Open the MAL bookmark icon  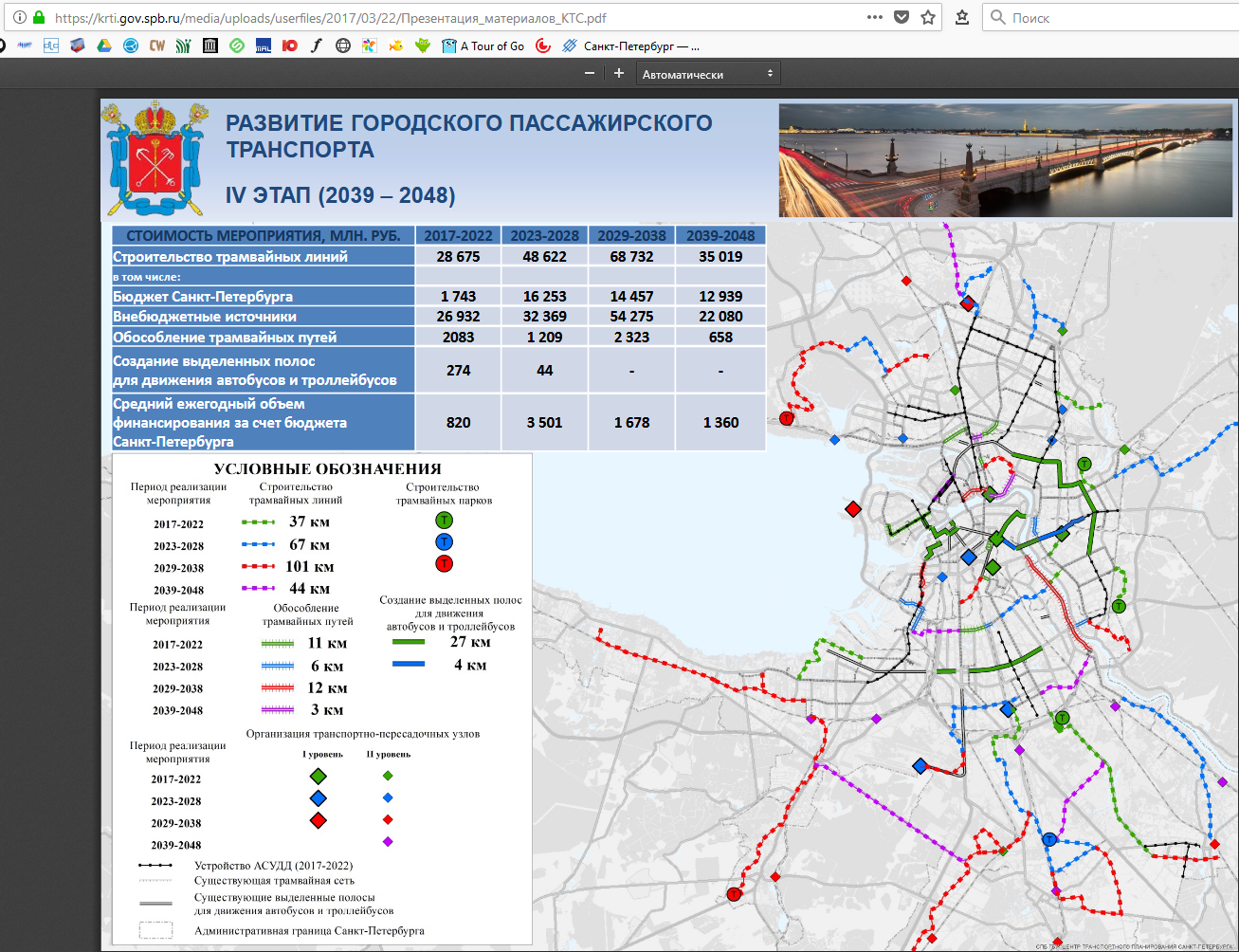[264, 46]
